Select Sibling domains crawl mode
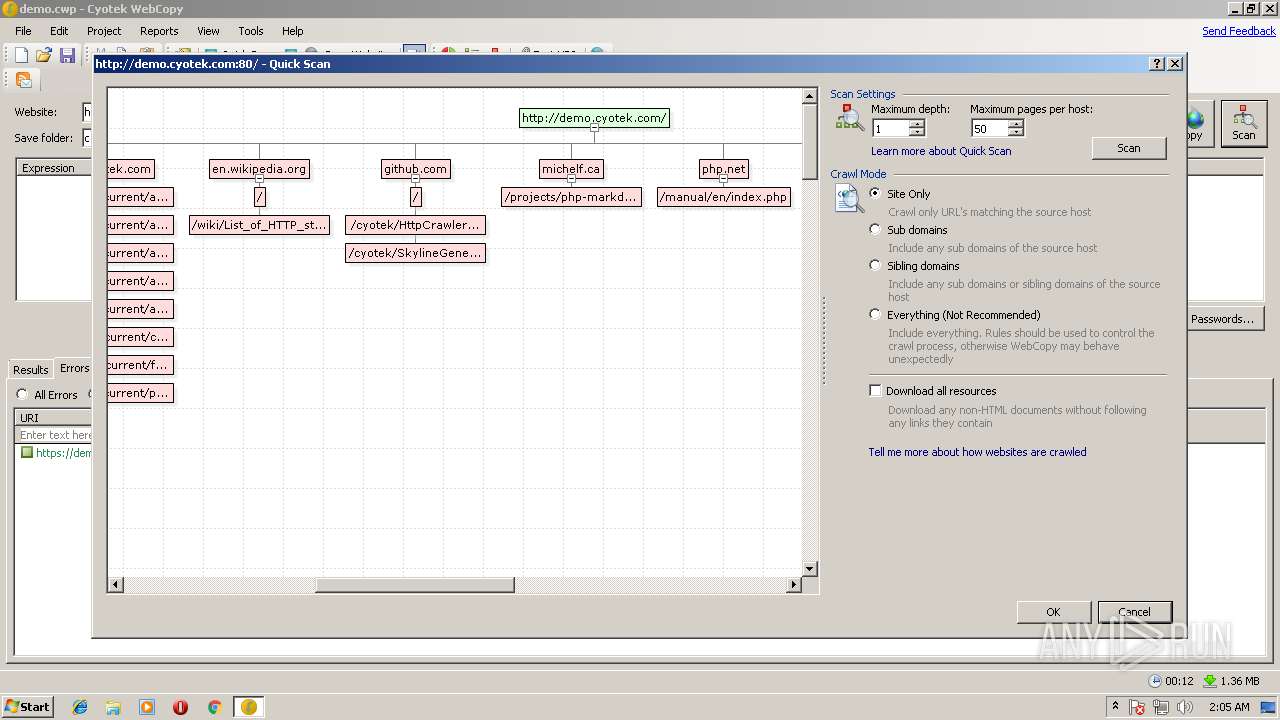This screenshot has height=720, width=1280. click(876, 266)
